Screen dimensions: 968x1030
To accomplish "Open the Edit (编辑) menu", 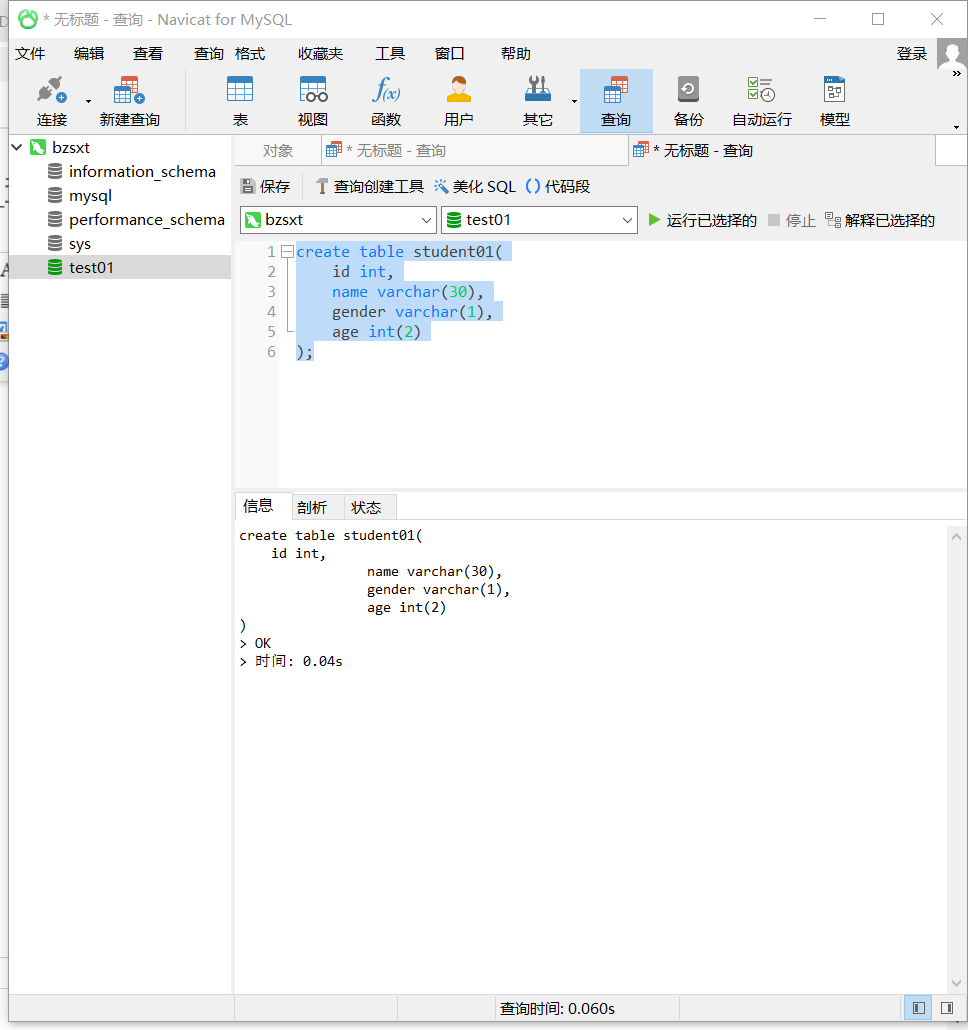I will [x=89, y=54].
